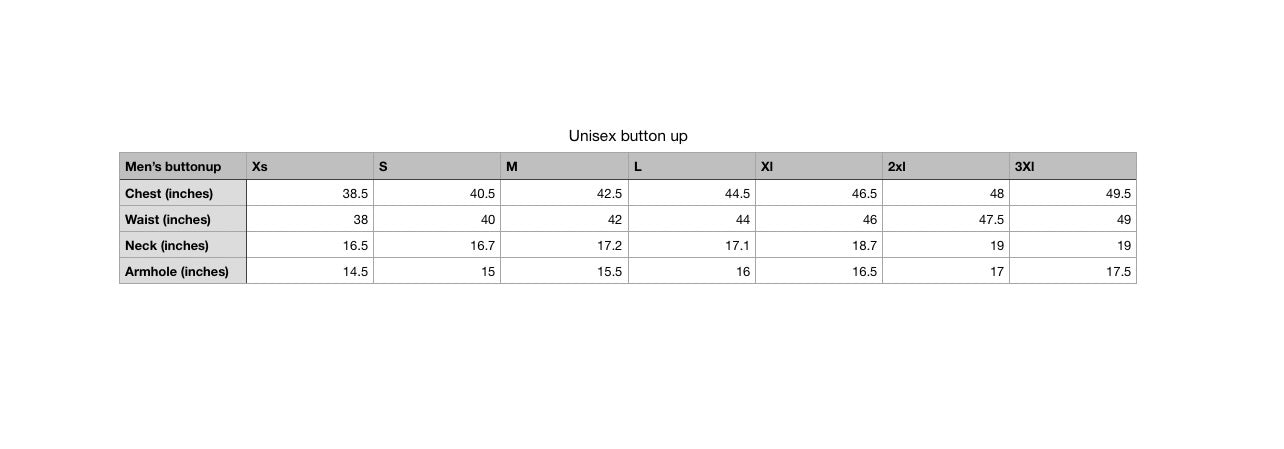Click the "Waist (inches)" row label
The height and width of the screenshot is (449, 1284).
(x=168, y=220)
